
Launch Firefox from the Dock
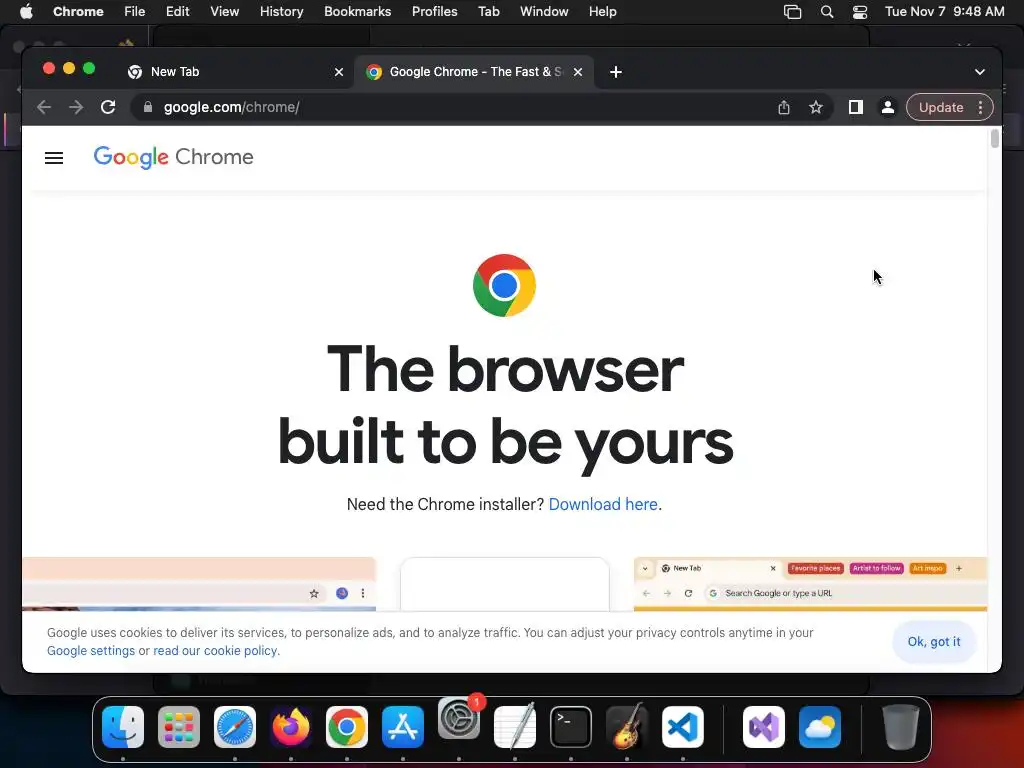291,727
